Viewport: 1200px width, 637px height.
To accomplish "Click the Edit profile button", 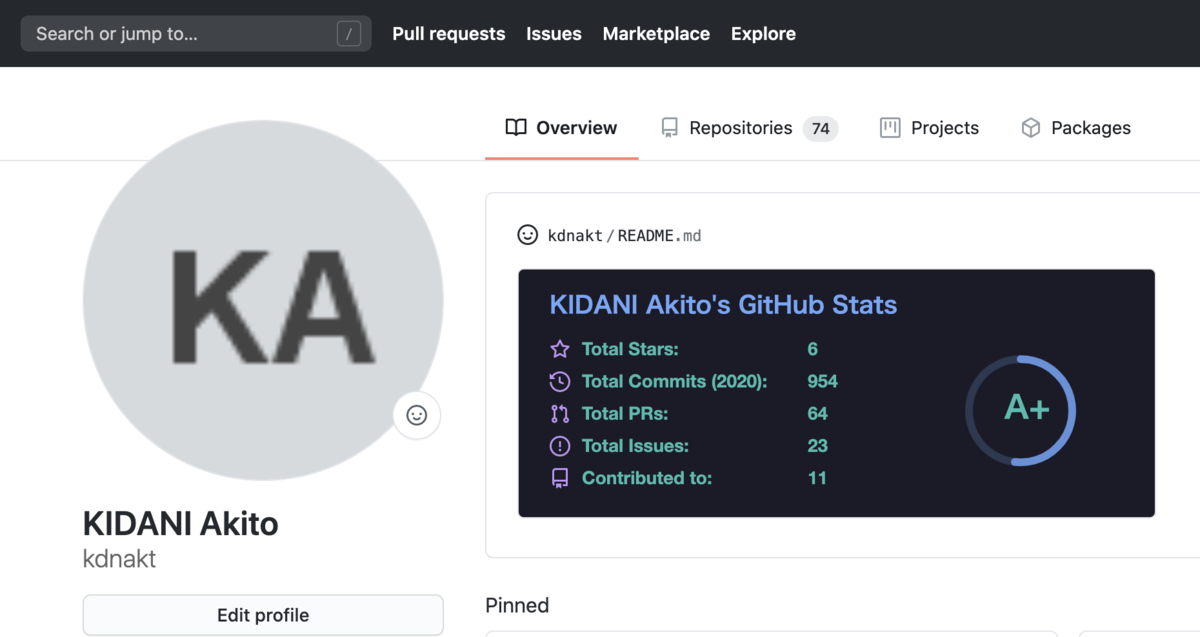I will tap(263, 615).
